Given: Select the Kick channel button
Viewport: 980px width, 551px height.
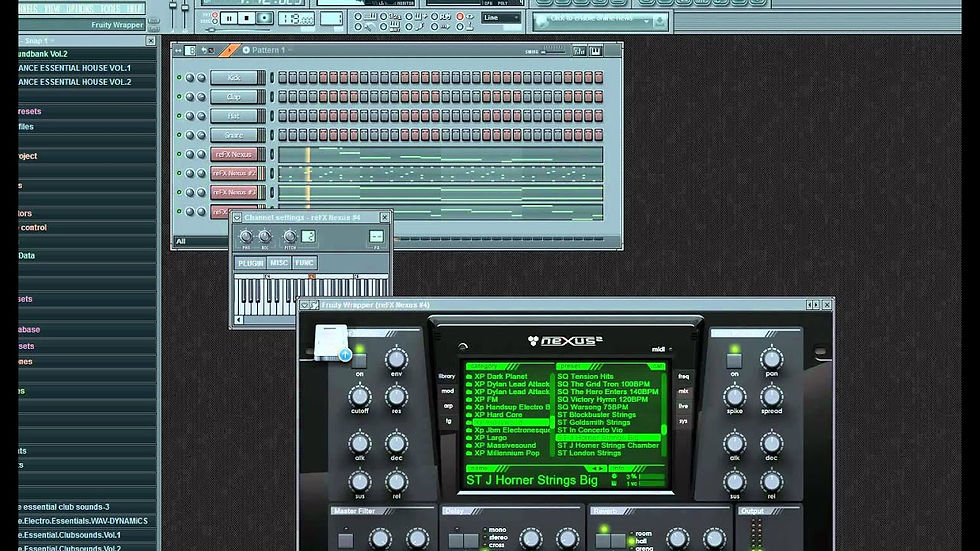Looking at the screenshot, I should [x=234, y=77].
